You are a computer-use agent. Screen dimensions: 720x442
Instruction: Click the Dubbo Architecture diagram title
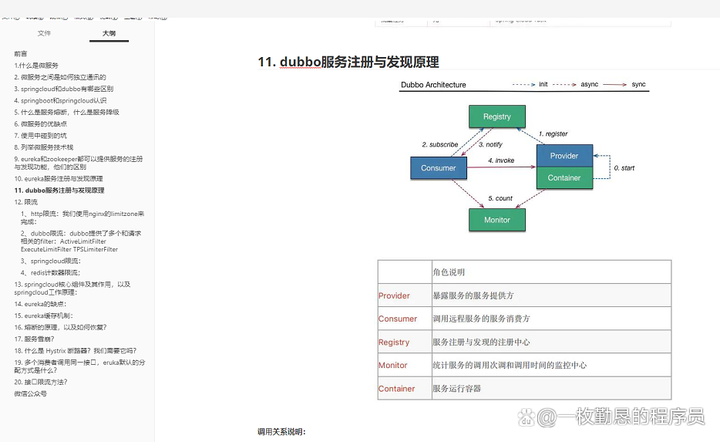coord(433,85)
